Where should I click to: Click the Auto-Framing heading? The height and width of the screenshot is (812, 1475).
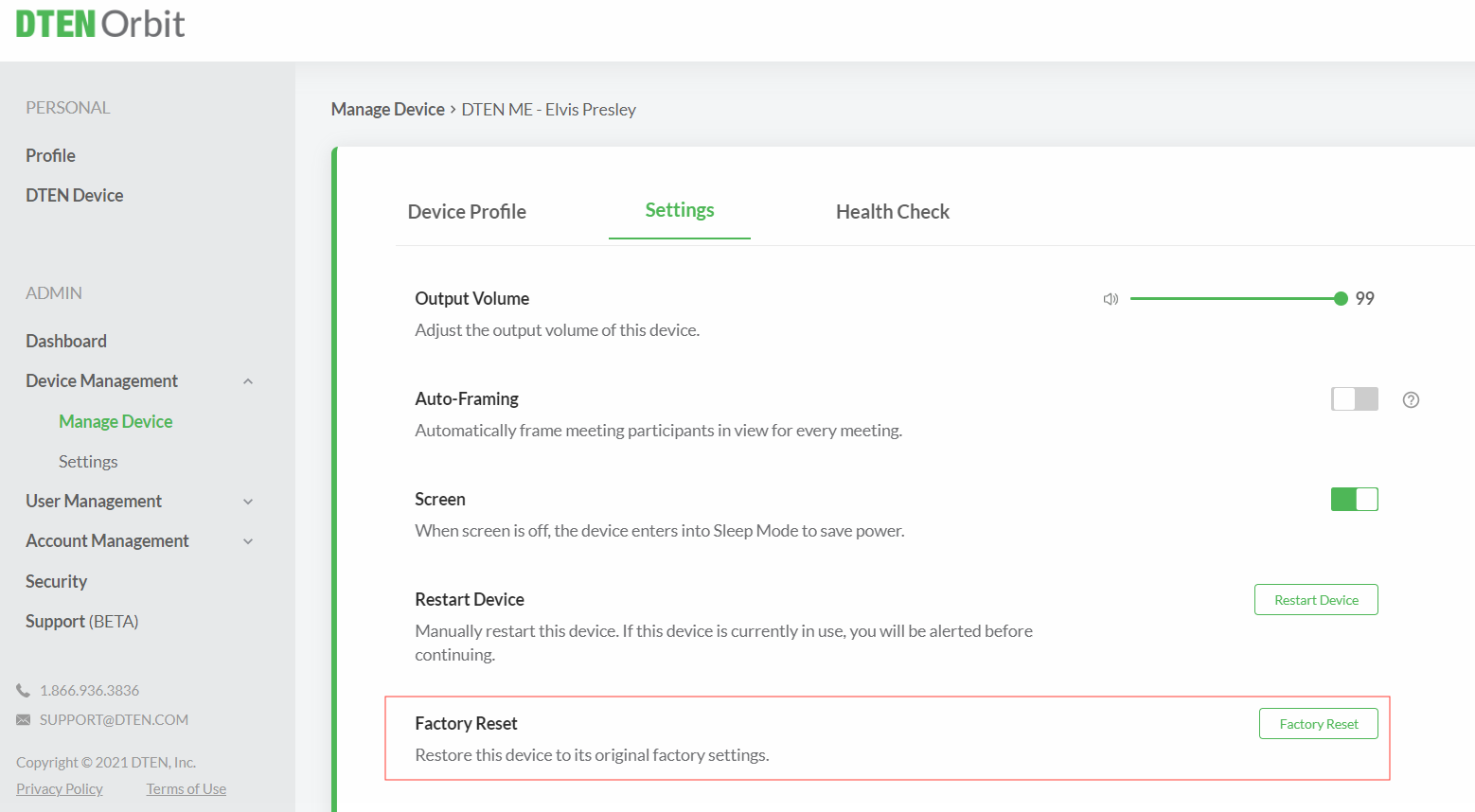click(467, 398)
